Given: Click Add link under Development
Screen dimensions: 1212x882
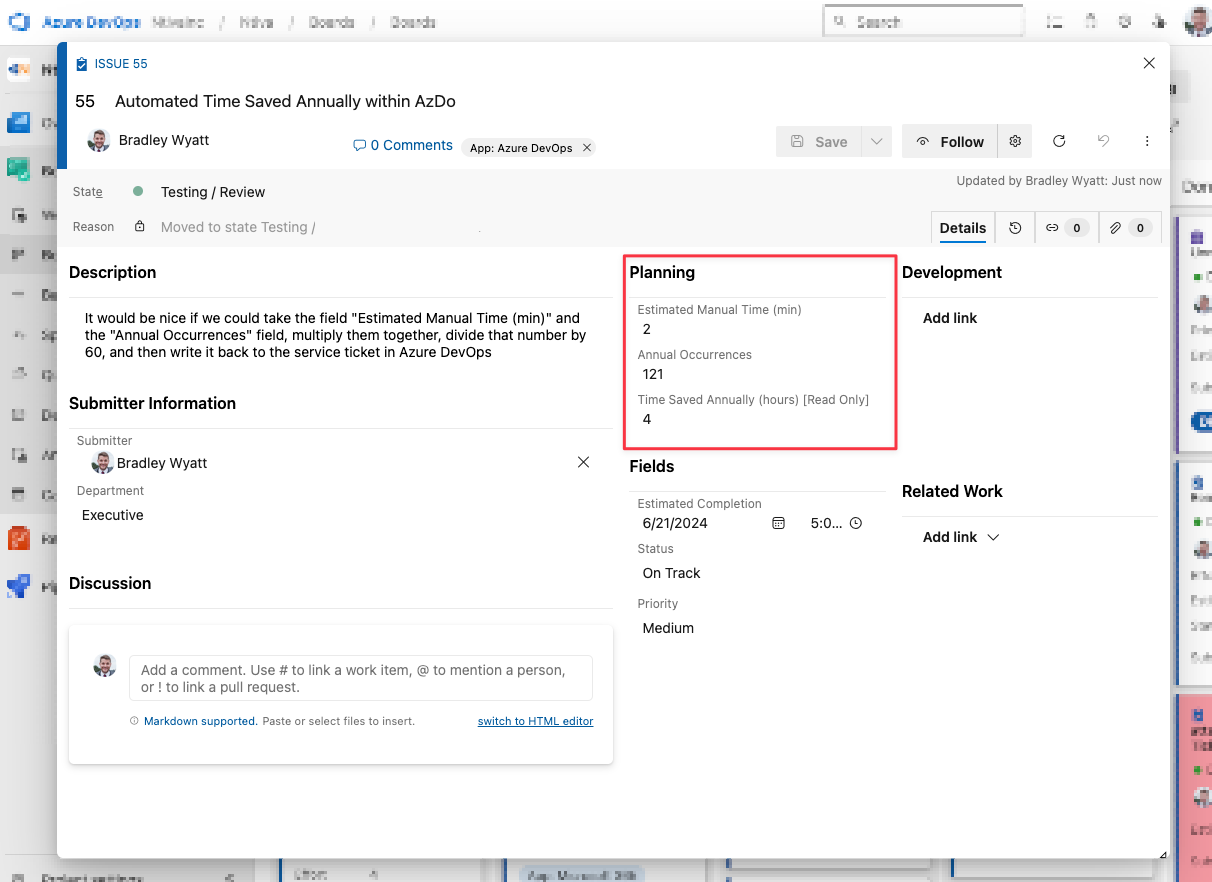Looking at the screenshot, I should tap(950, 318).
